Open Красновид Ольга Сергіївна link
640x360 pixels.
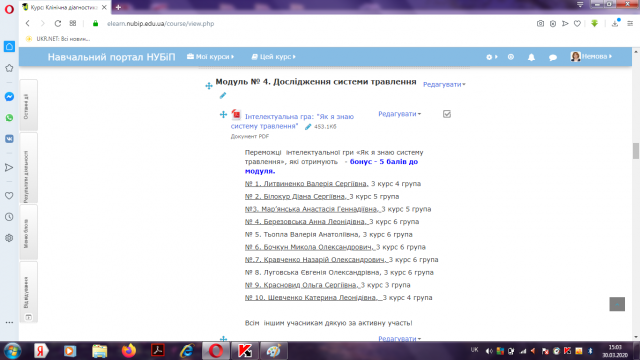[x=302, y=285]
